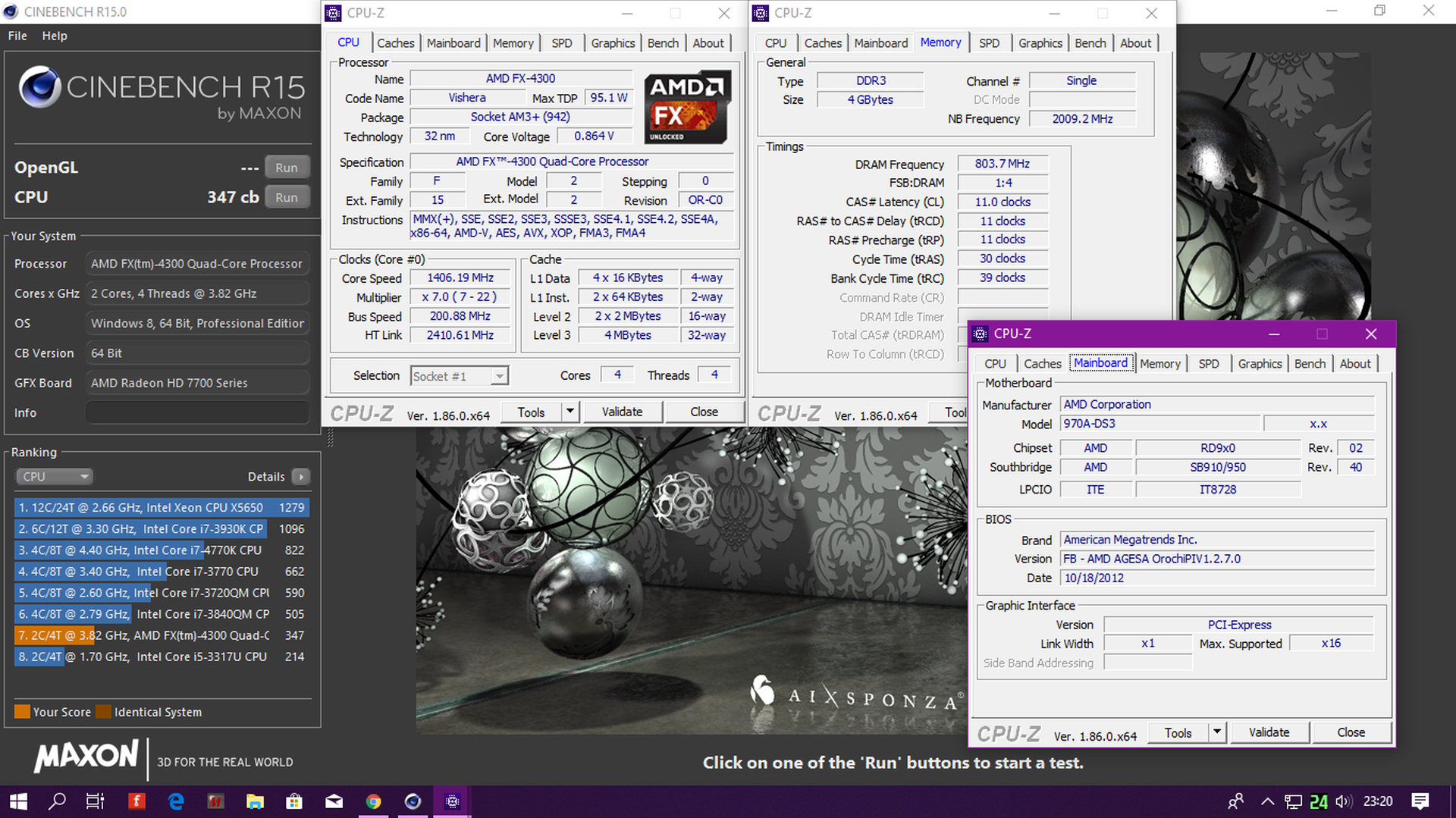Click Validate in CPU tab window
Image resolution: width=1456 pixels, height=818 pixels.
coord(622,412)
